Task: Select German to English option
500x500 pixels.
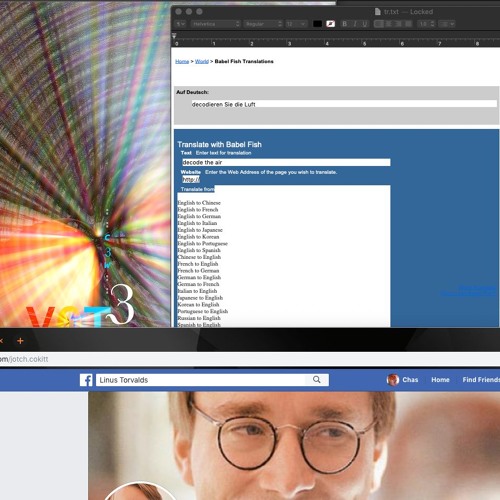Action: point(199,277)
